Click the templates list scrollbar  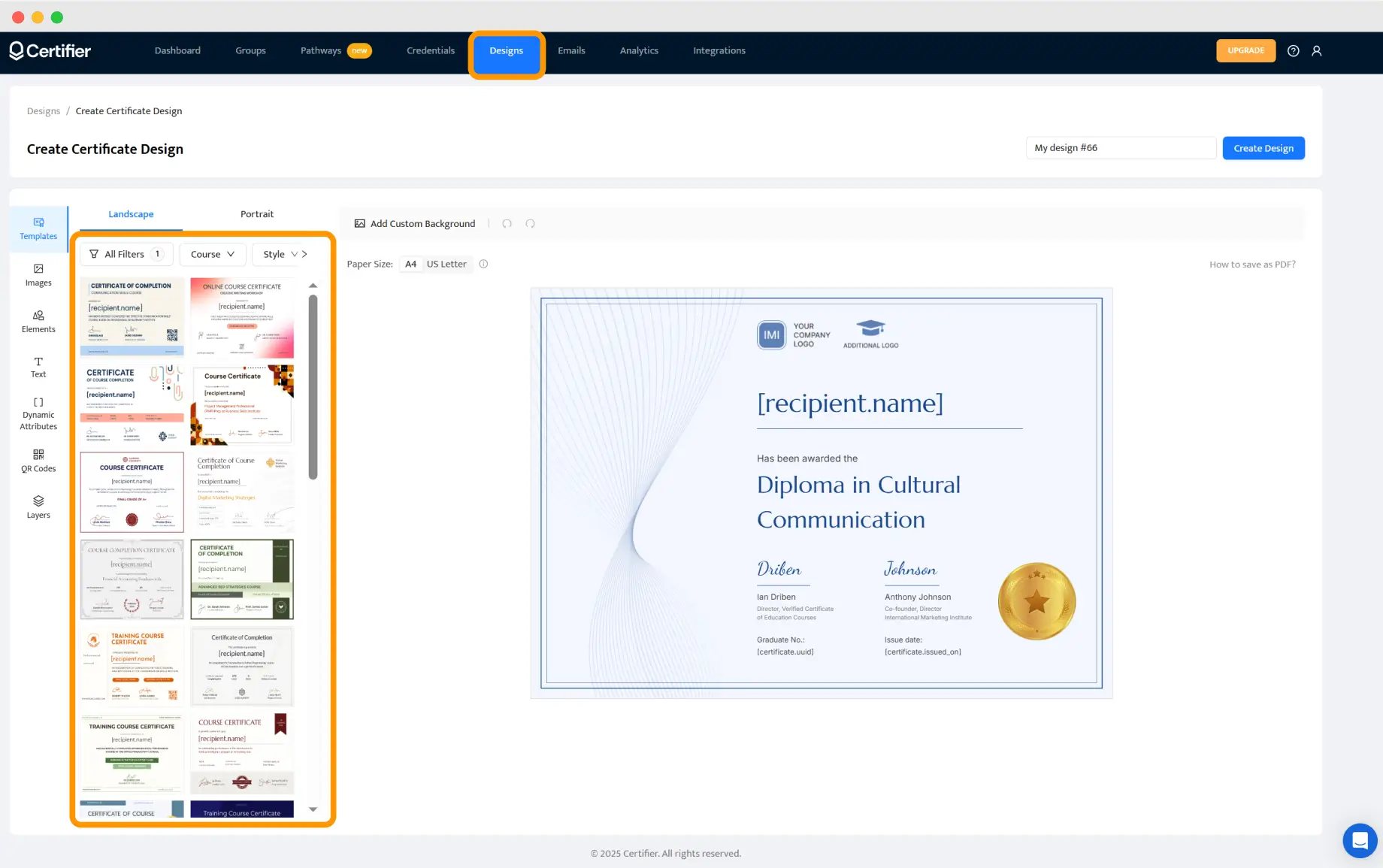point(313,386)
